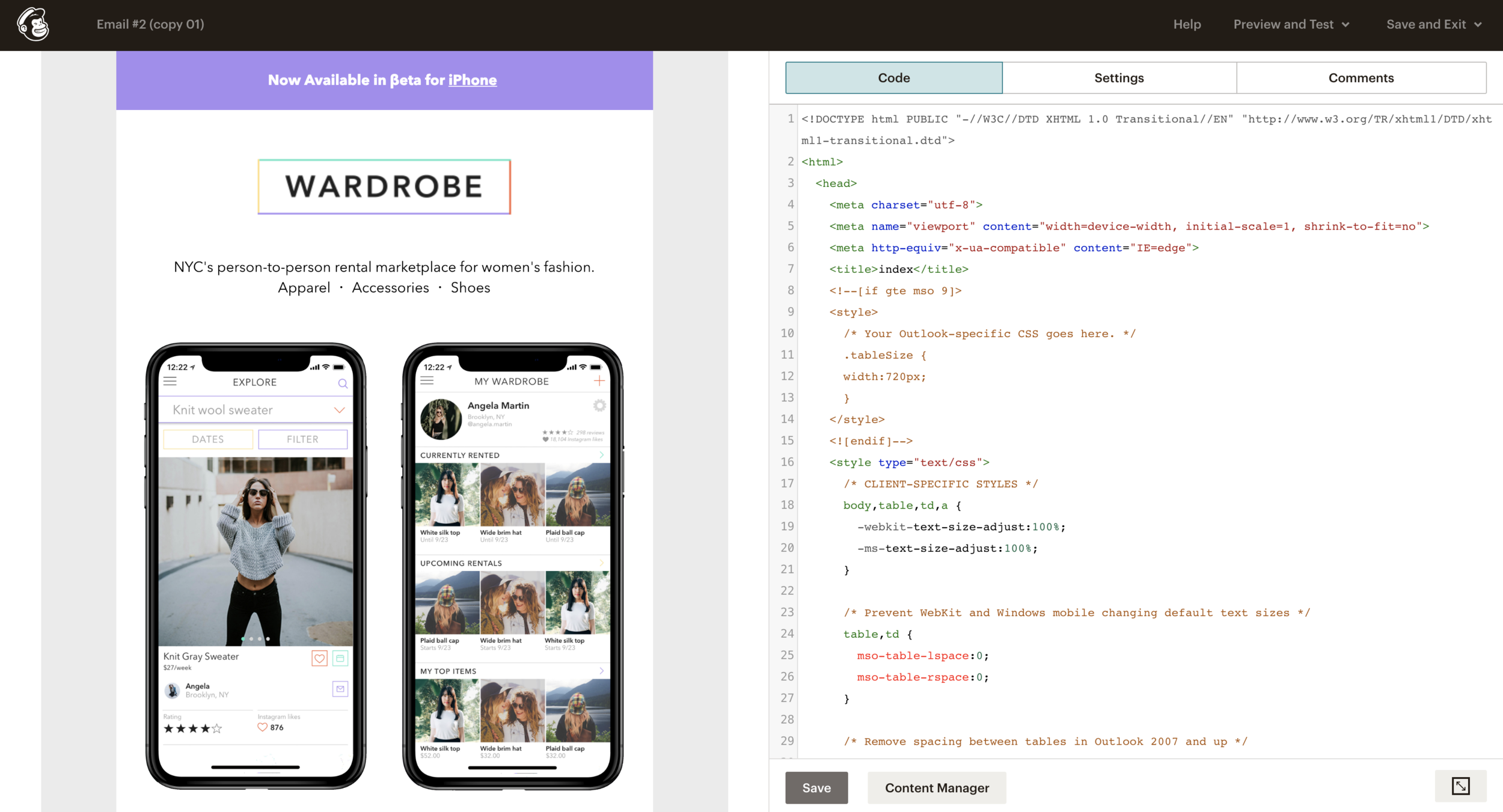The height and width of the screenshot is (812, 1503).
Task: Open the Help menu
Action: pos(1187,24)
